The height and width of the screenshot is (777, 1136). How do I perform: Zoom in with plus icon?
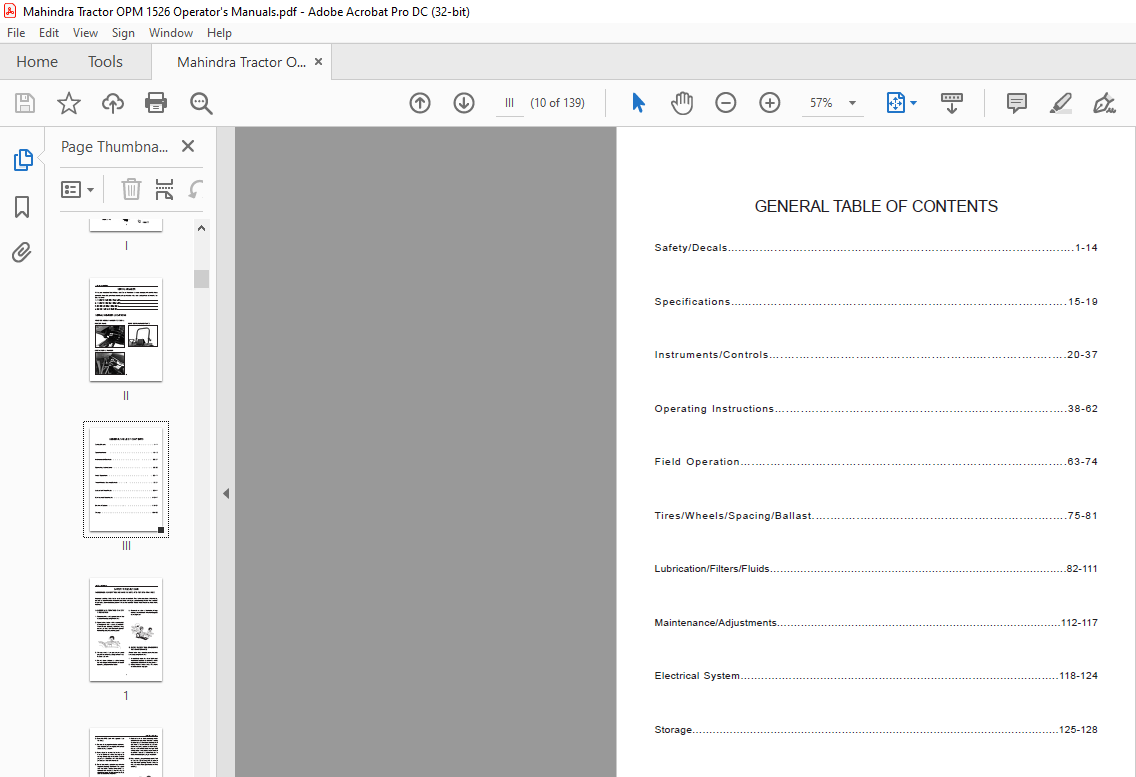(x=769, y=103)
